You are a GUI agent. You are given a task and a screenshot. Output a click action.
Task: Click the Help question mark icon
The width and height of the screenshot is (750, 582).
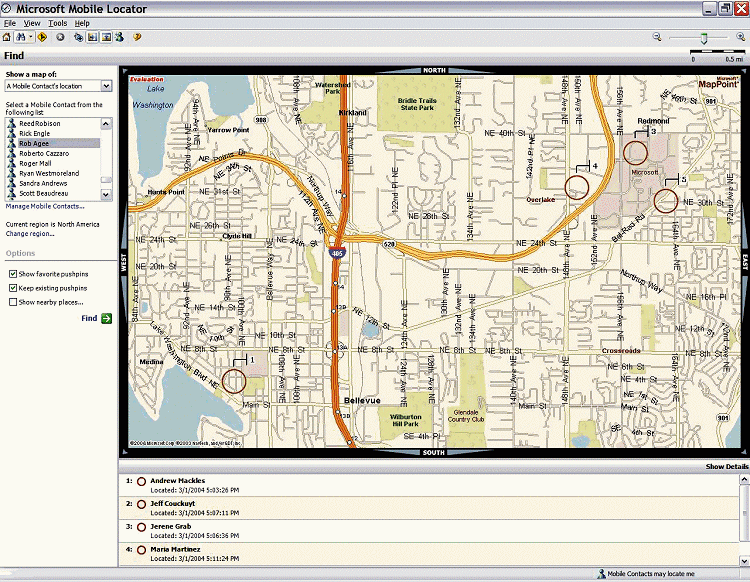[137, 37]
